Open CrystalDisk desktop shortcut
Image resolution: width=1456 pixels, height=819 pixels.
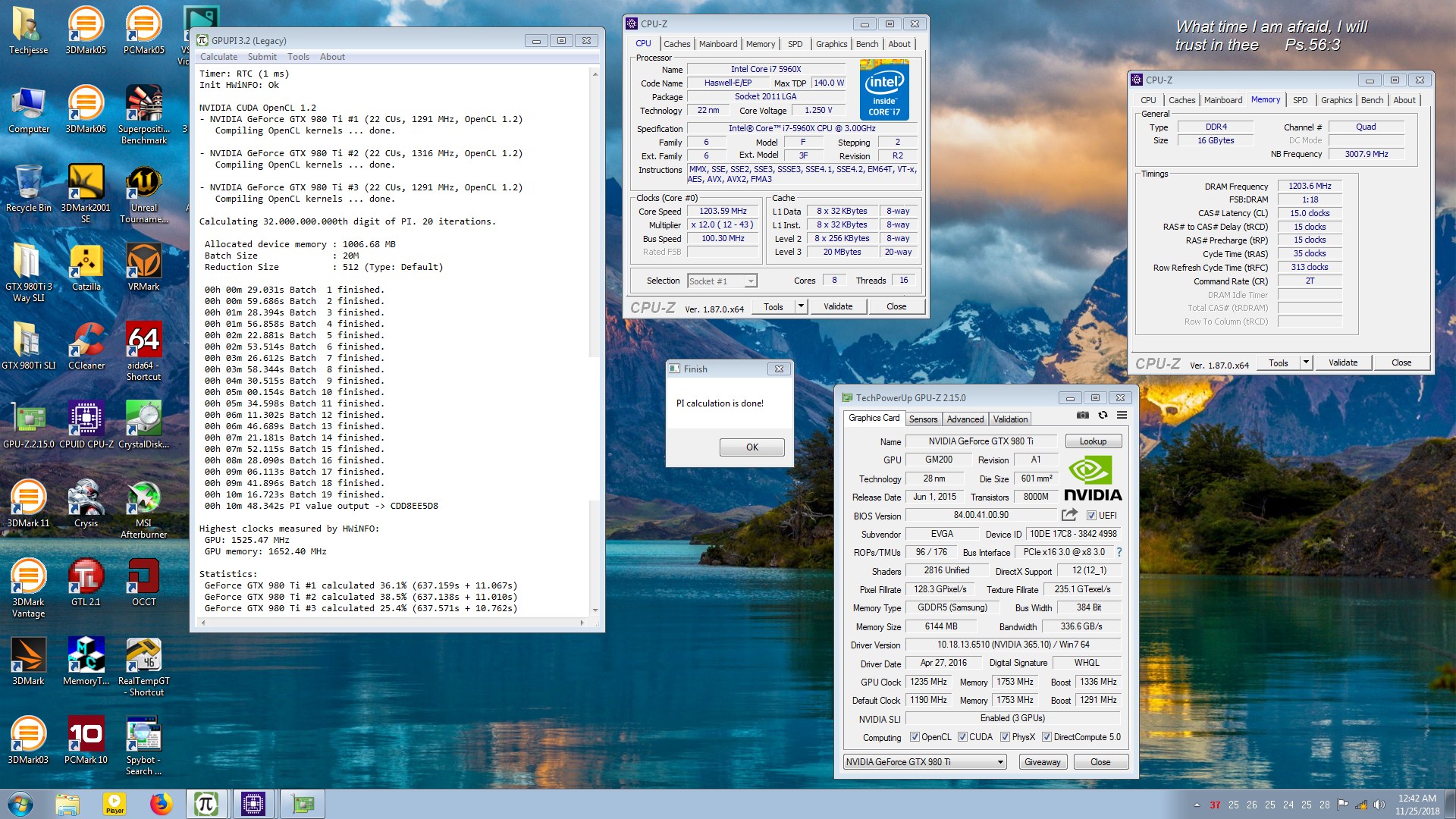tap(143, 425)
